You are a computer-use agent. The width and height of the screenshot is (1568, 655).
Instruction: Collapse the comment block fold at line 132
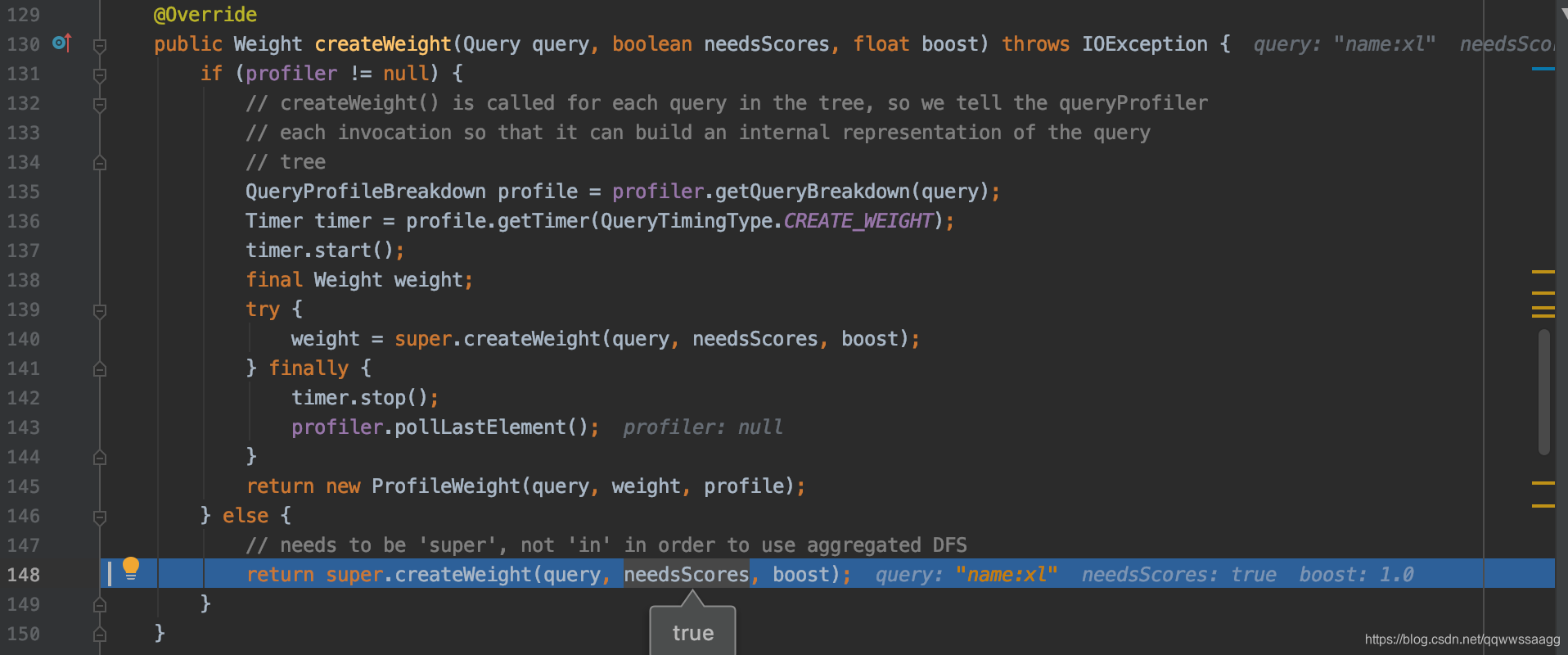(x=100, y=105)
